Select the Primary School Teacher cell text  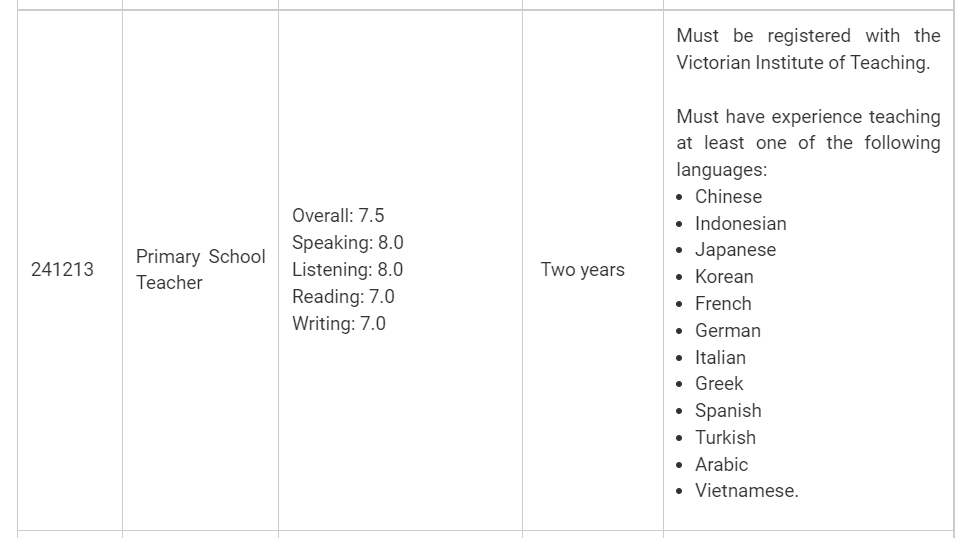pyautogui.click(x=200, y=269)
